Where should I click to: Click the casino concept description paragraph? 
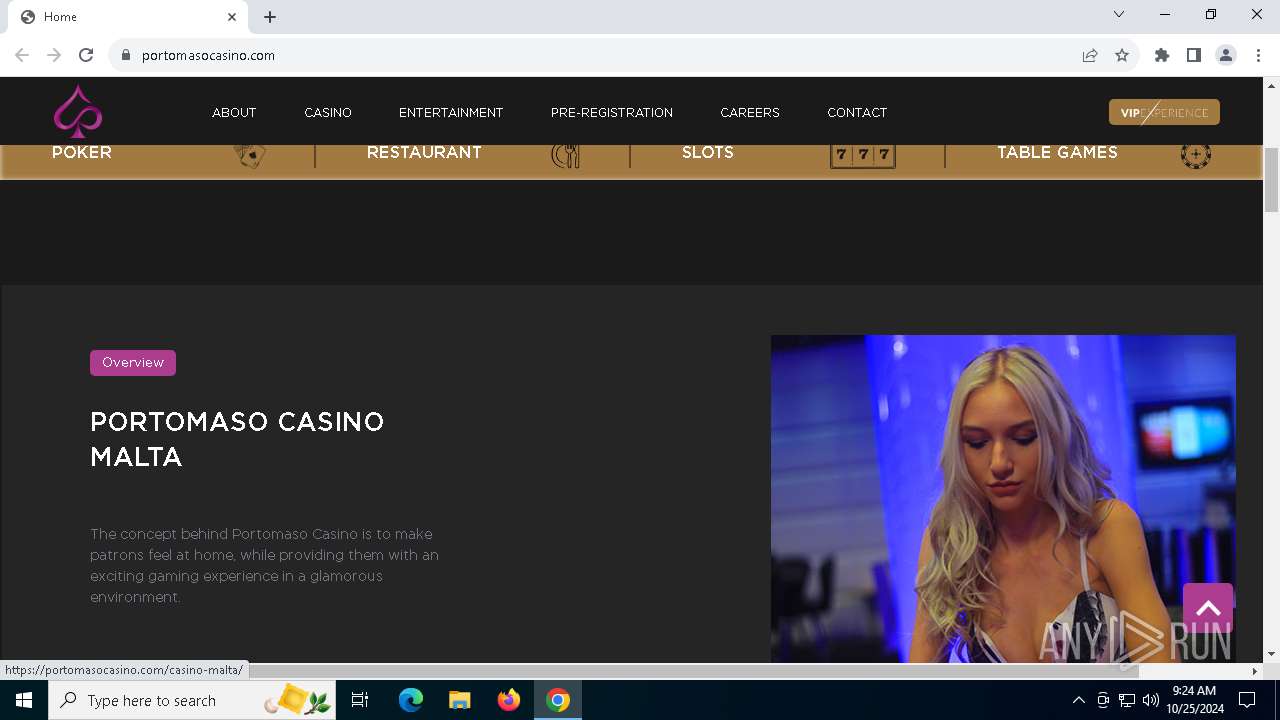click(265, 565)
